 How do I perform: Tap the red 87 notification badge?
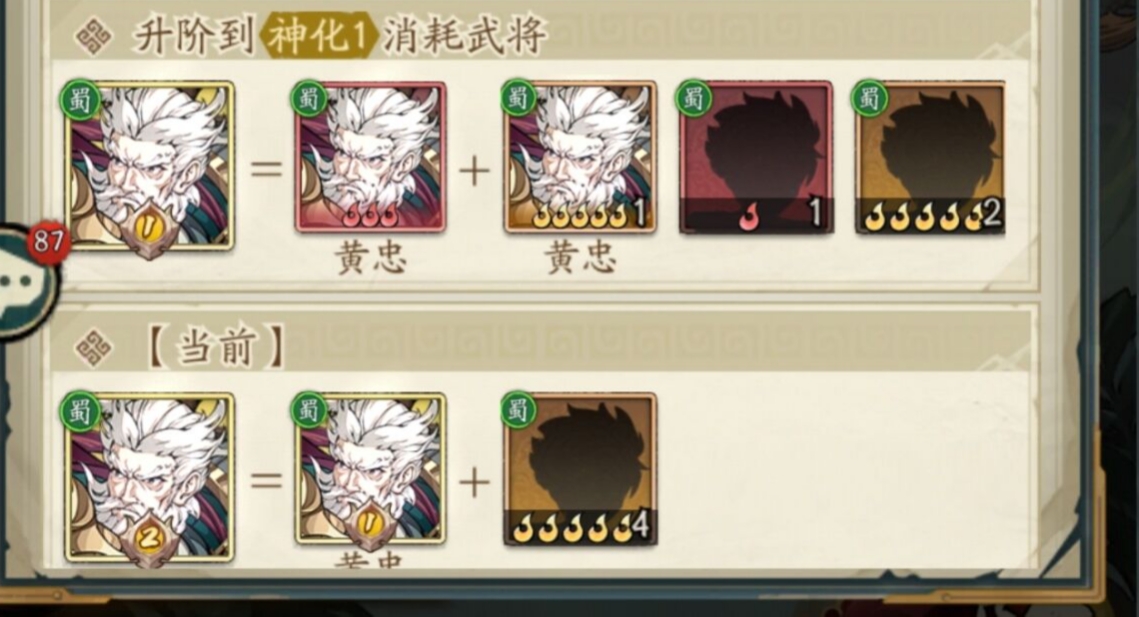point(49,241)
